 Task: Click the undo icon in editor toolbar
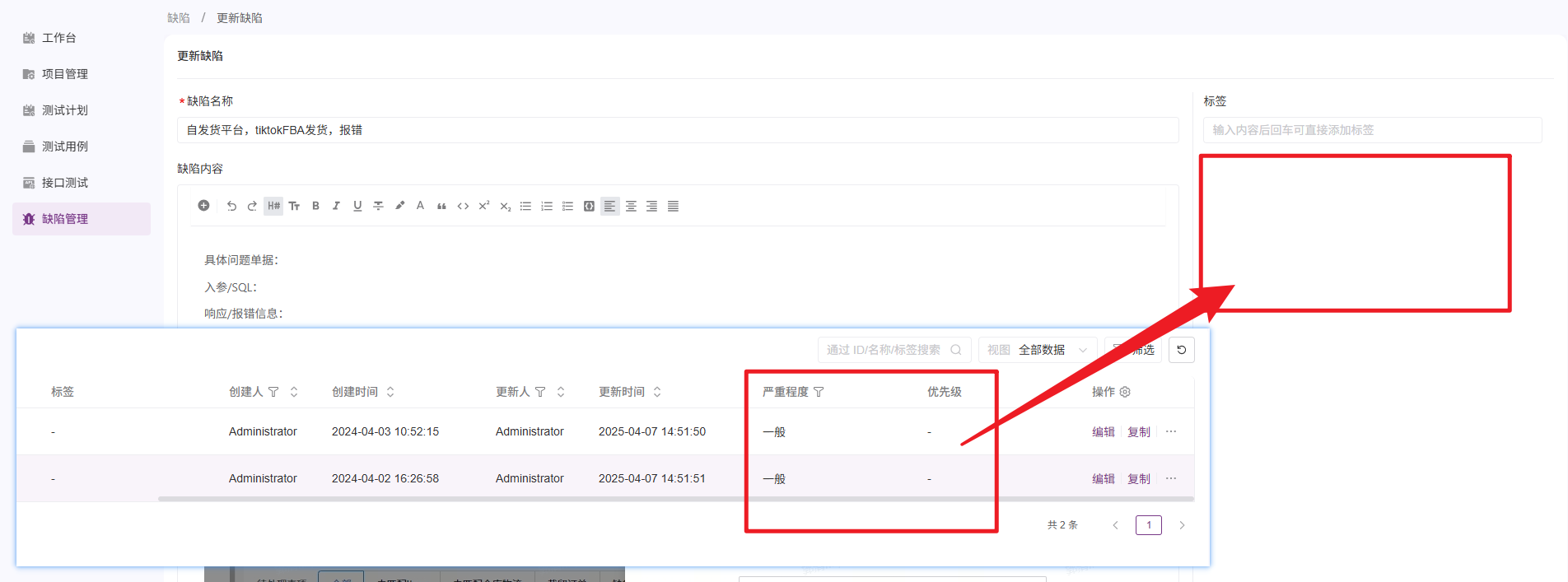click(231, 206)
